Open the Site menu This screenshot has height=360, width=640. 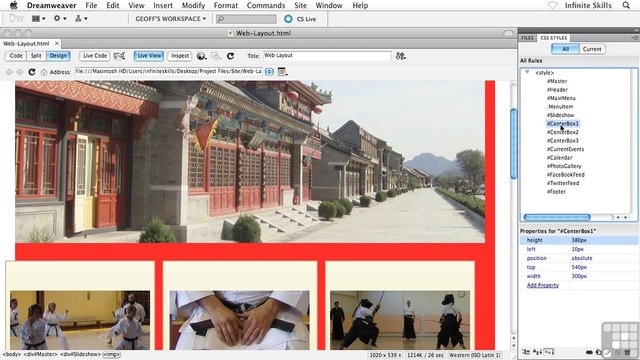tap(300, 5)
